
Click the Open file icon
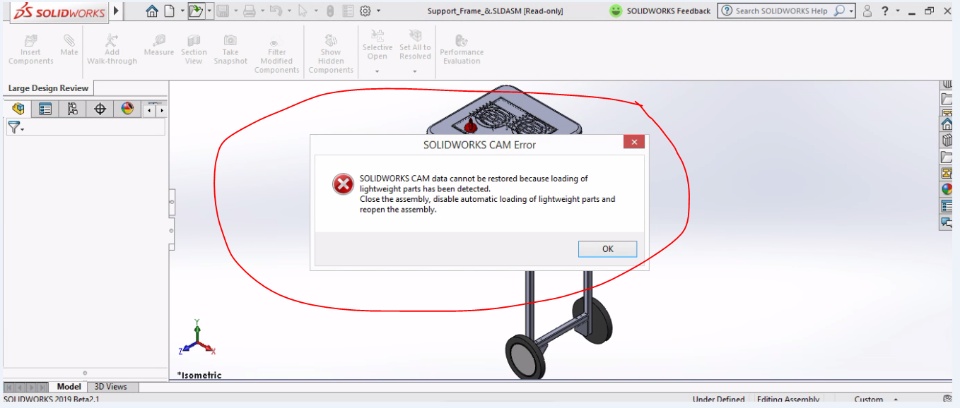[x=196, y=10]
